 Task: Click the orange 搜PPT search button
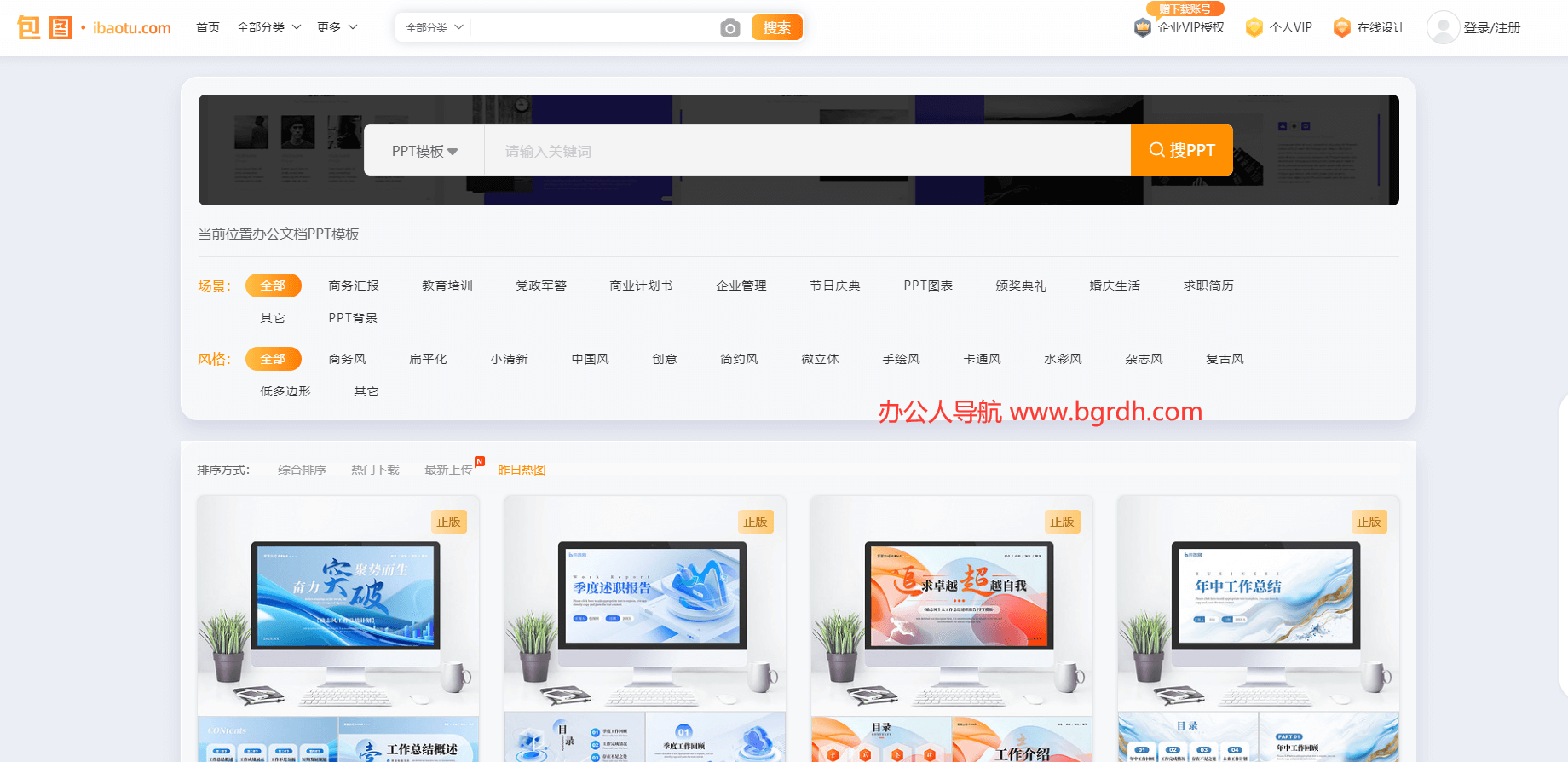pos(1181,150)
